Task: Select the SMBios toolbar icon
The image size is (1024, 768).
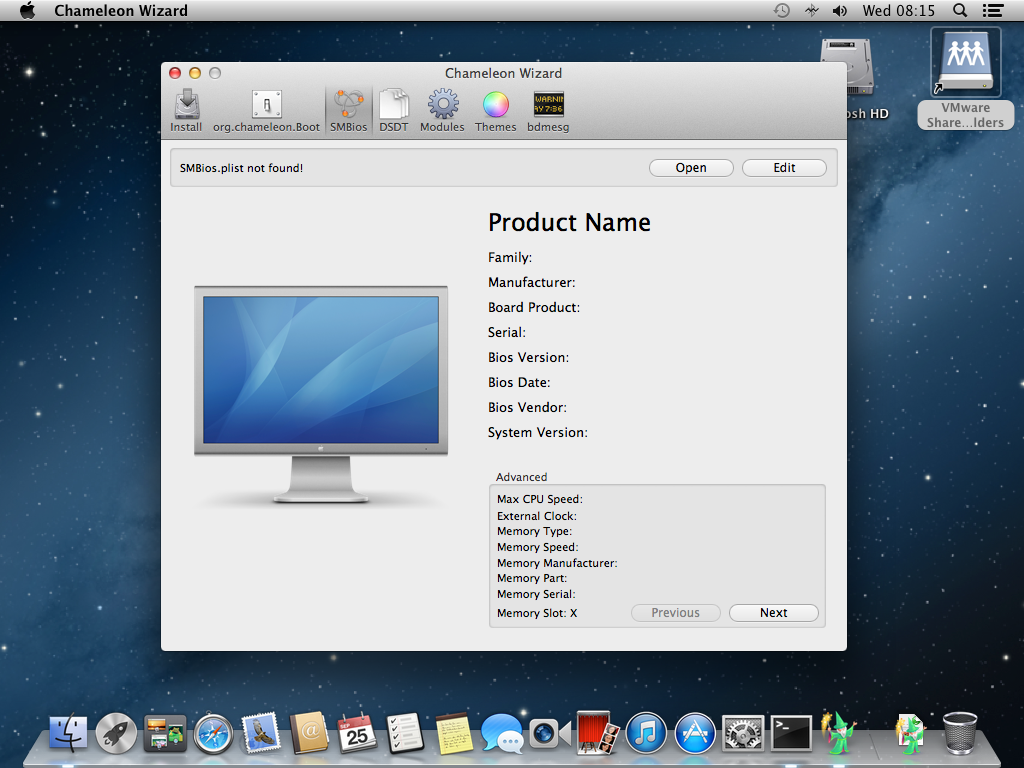Action: (349, 110)
